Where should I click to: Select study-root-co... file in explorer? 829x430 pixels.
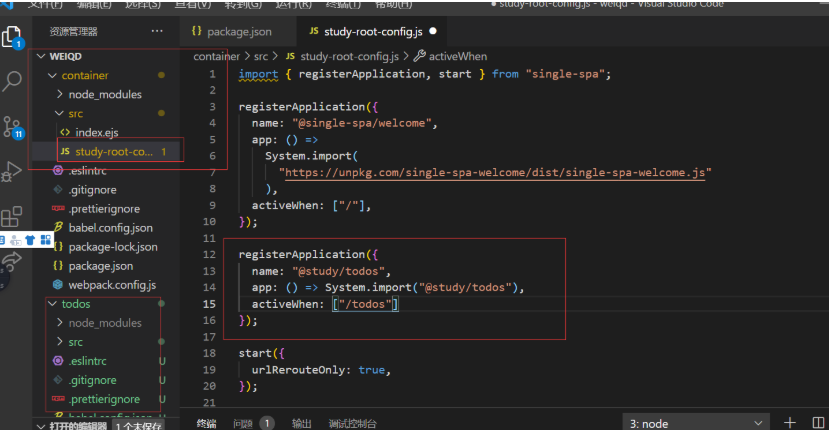pos(113,151)
